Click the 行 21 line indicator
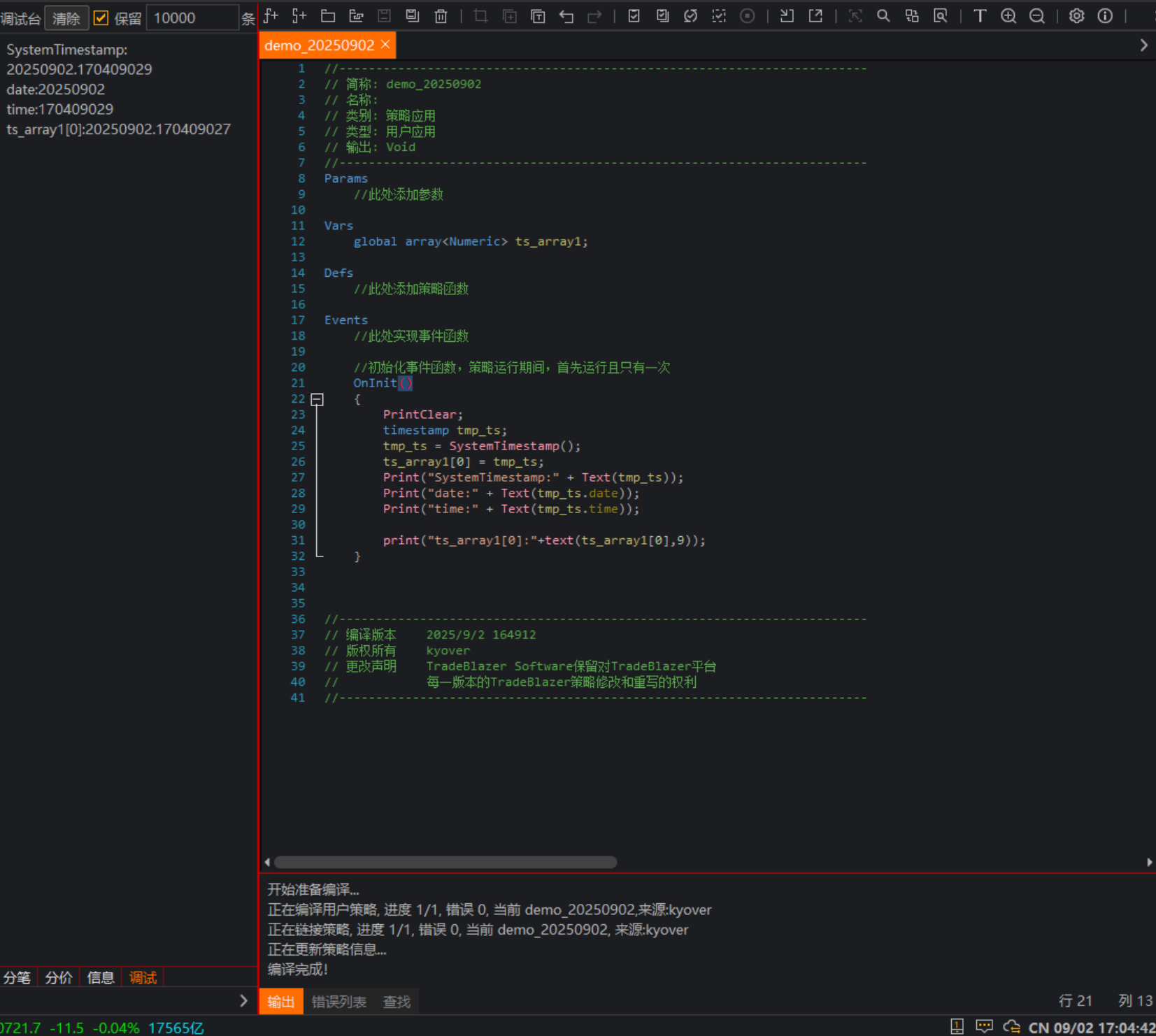Image resolution: width=1156 pixels, height=1036 pixels. (1075, 1001)
